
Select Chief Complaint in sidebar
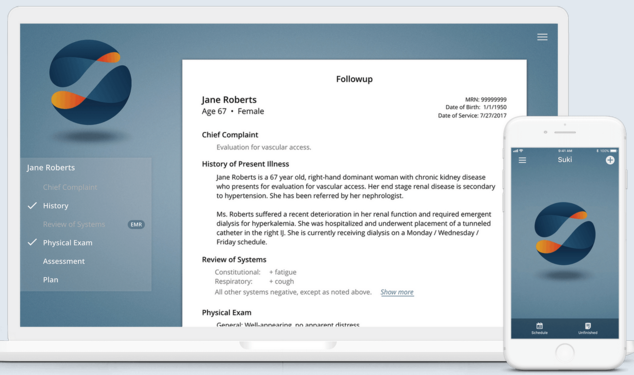[x=70, y=187]
